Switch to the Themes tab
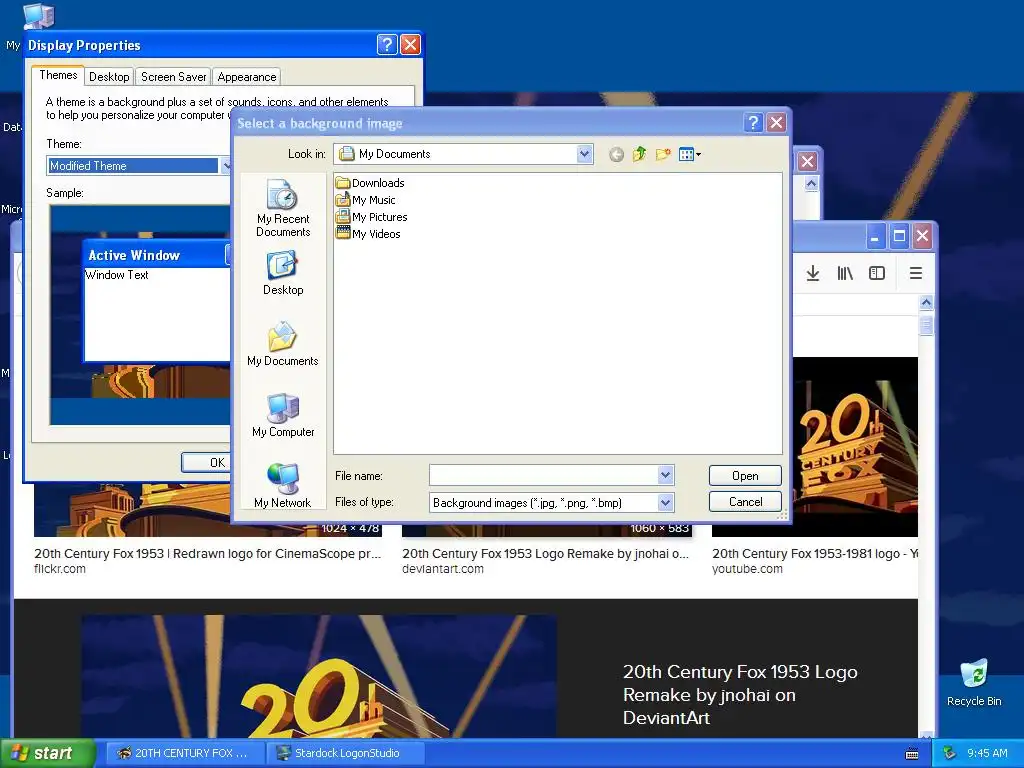1024x768 pixels. click(58, 75)
